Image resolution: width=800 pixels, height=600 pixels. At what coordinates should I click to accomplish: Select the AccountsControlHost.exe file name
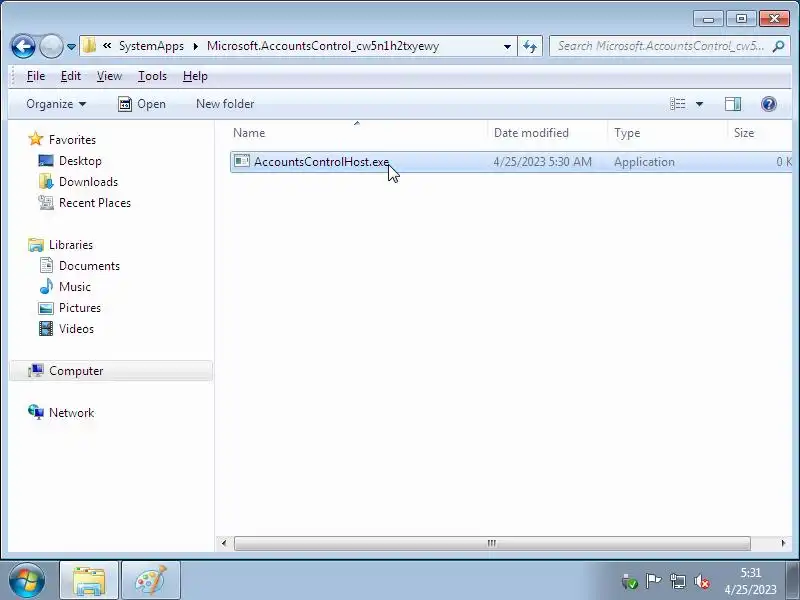pyautogui.click(x=321, y=162)
